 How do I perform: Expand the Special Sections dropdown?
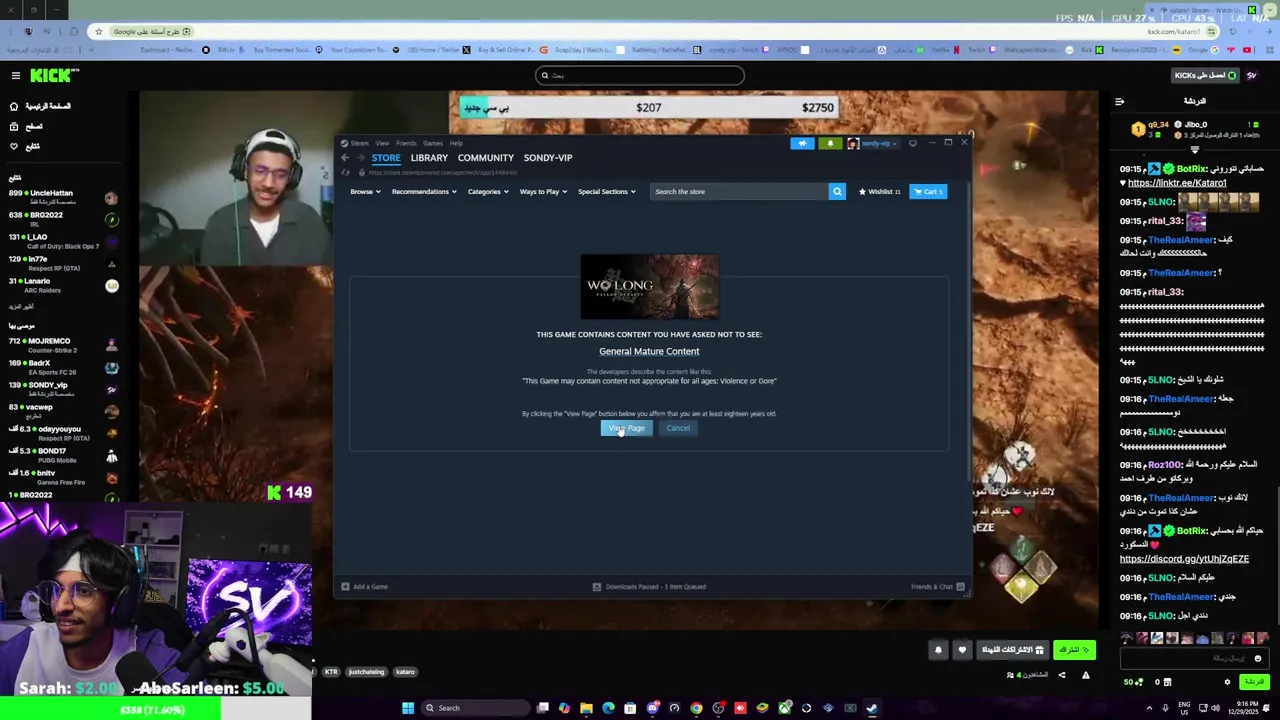(x=606, y=192)
